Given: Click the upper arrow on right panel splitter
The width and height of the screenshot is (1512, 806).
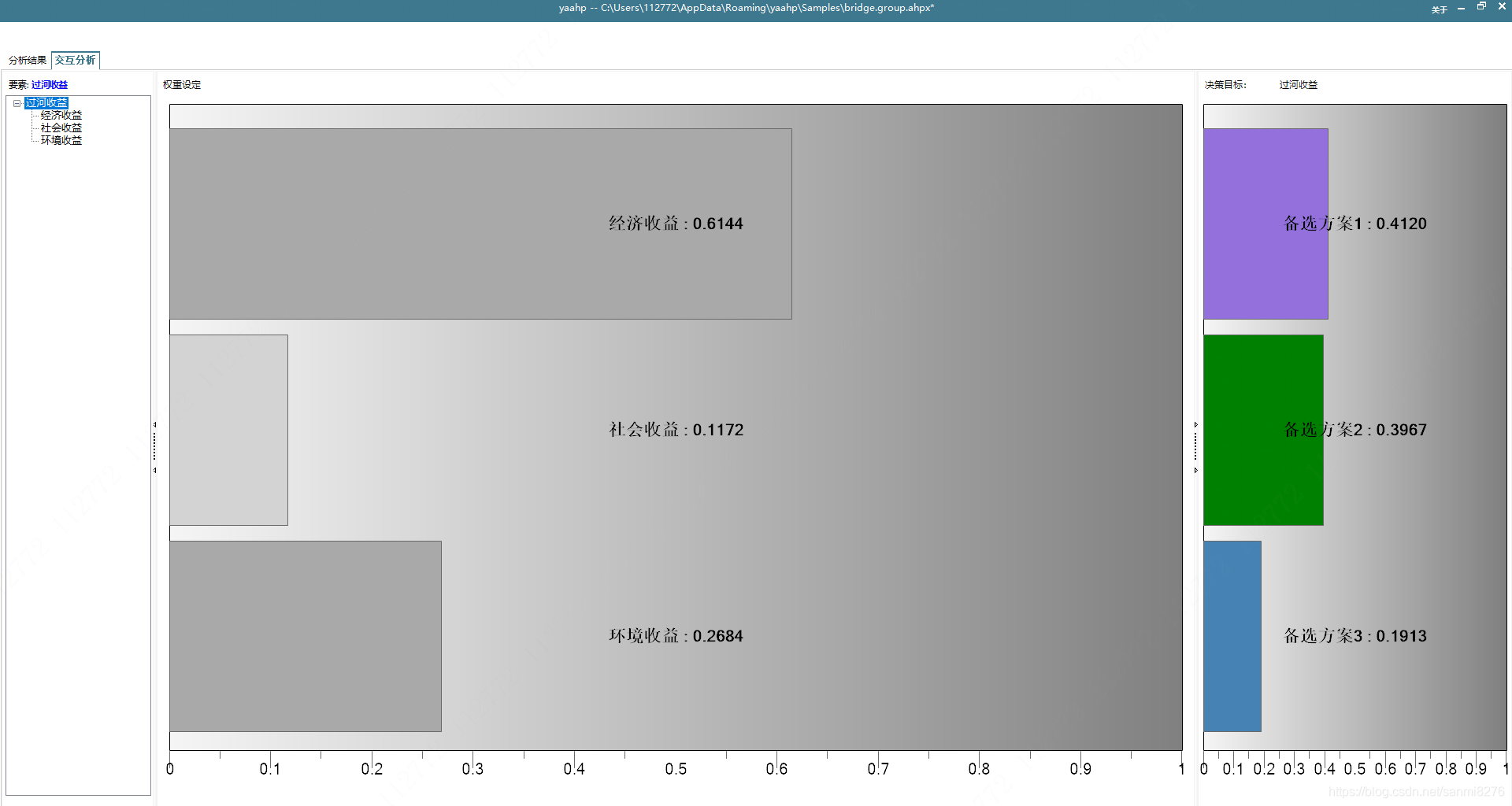Looking at the screenshot, I should [x=1195, y=423].
